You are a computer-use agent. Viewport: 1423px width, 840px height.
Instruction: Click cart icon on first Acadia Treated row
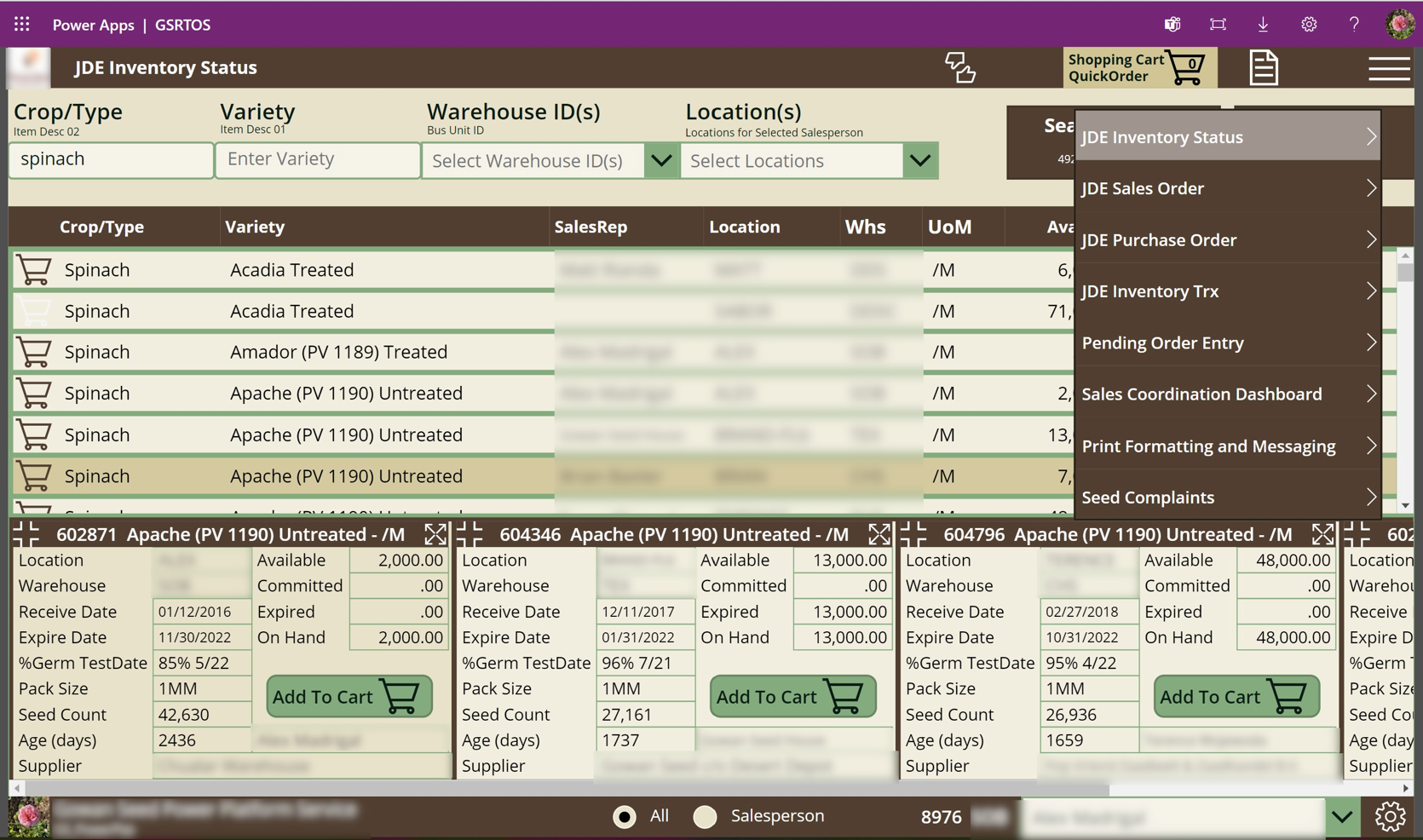click(x=34, y=270)
